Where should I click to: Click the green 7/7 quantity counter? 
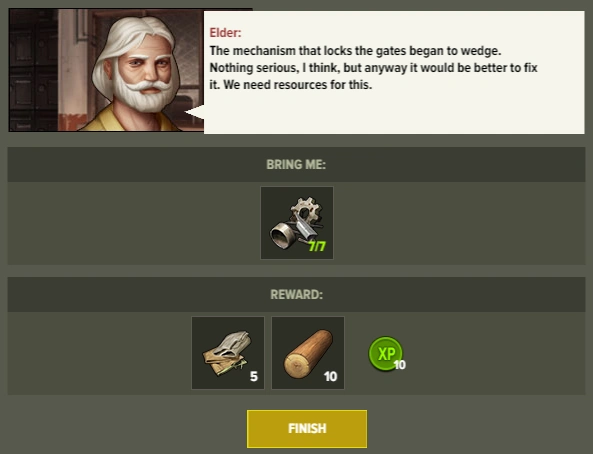317,247
